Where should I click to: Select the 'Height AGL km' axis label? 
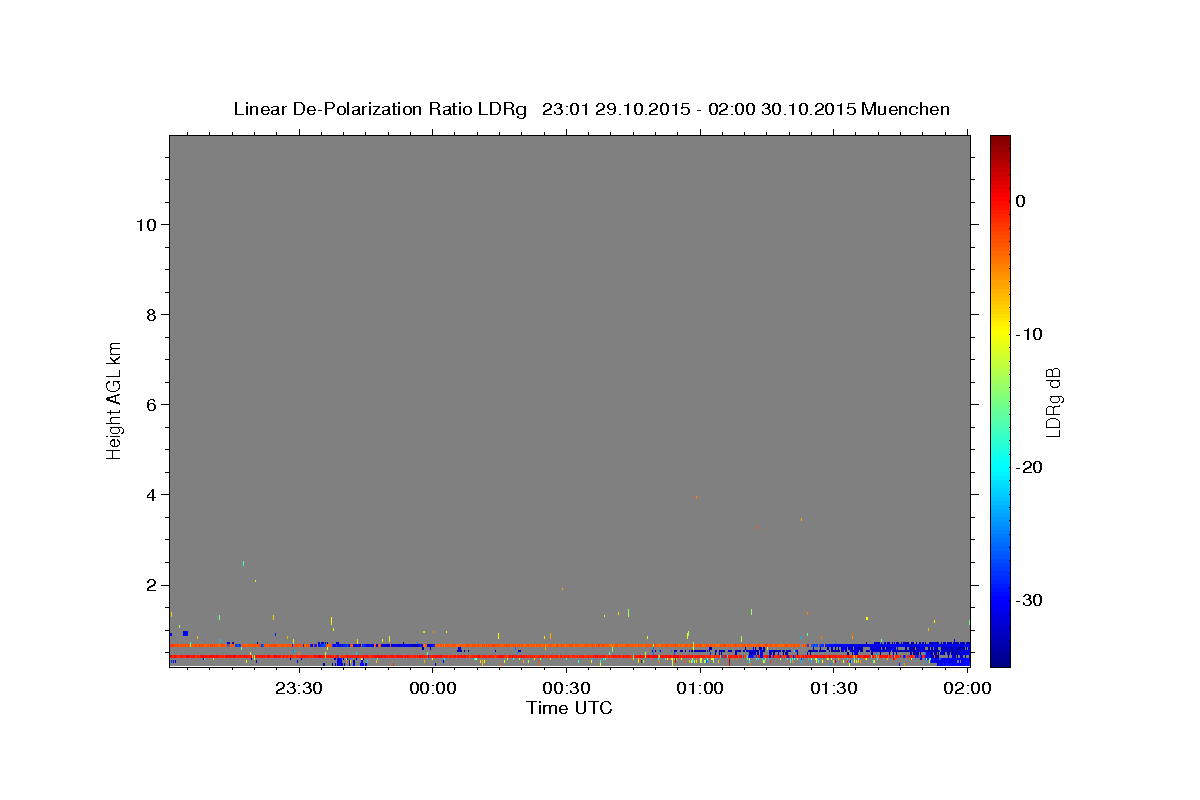tap(114, 399)
